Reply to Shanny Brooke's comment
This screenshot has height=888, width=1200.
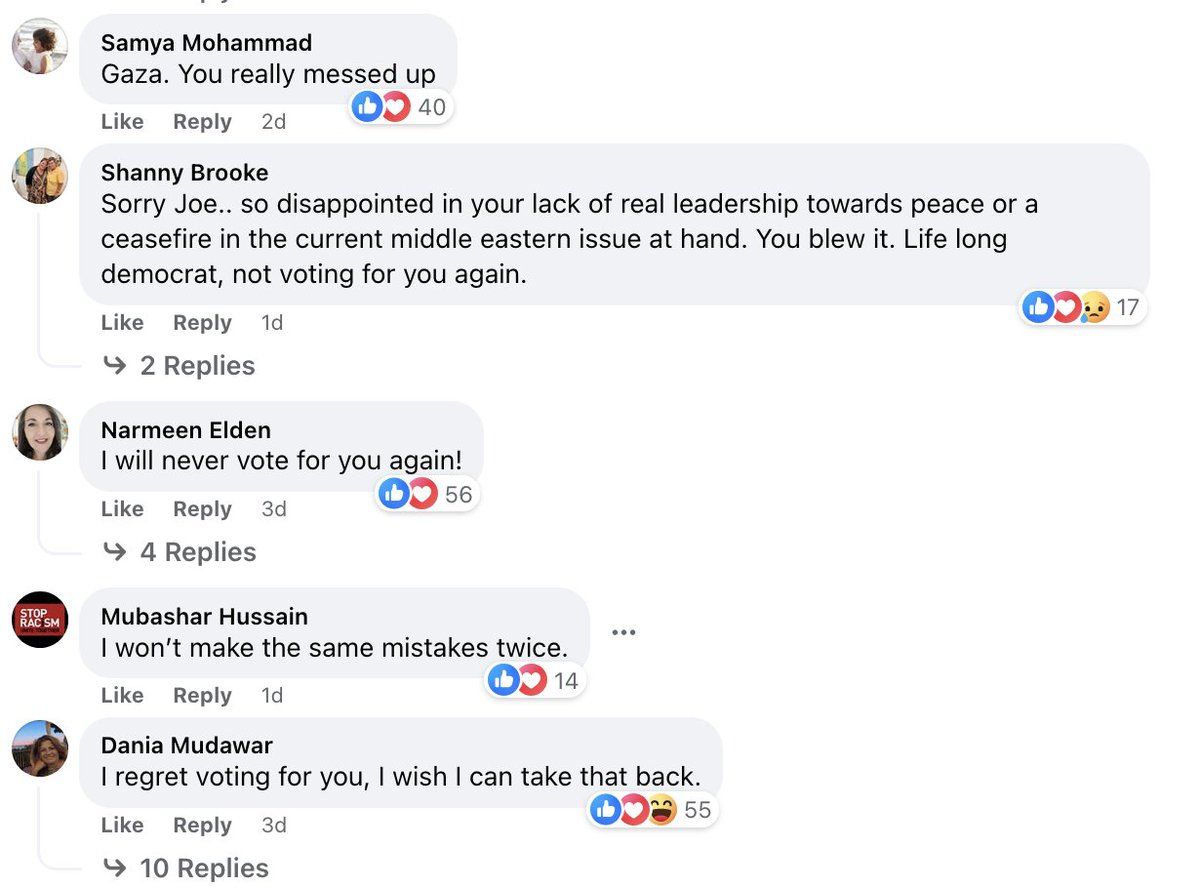pos(202,323)
